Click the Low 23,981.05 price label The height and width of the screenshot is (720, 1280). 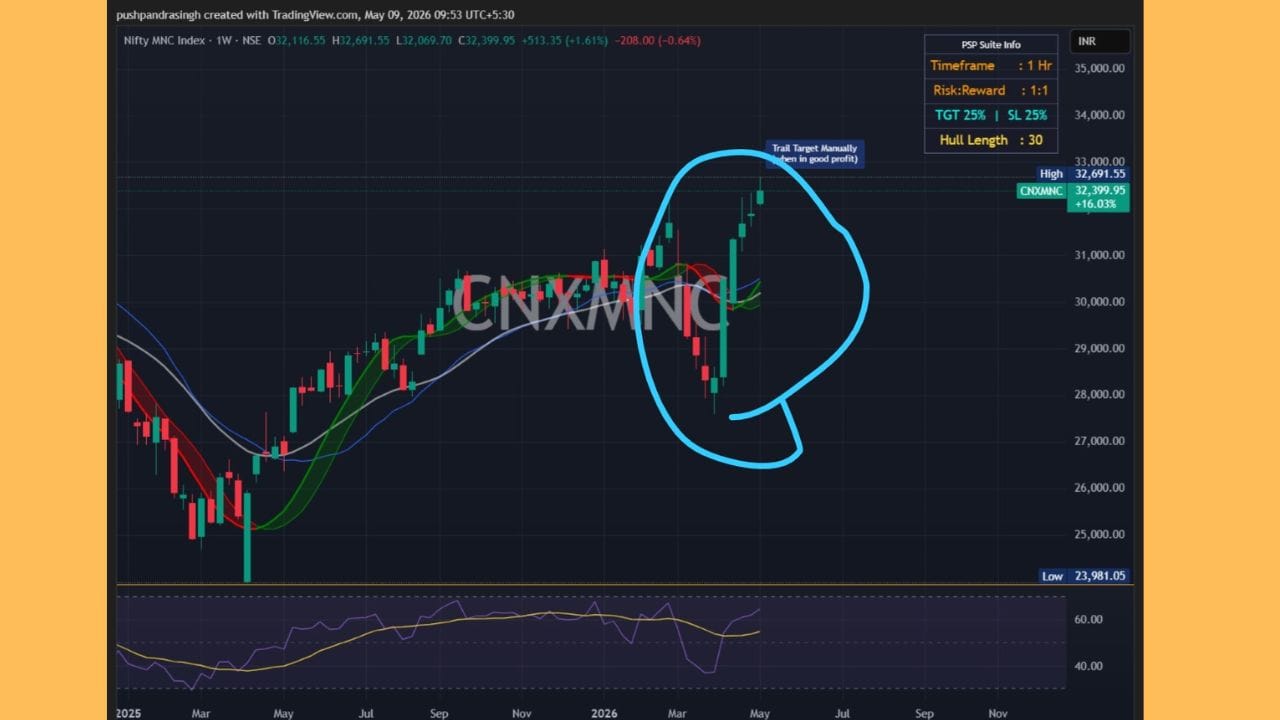pyautogui.click(x=1082, y=576)
